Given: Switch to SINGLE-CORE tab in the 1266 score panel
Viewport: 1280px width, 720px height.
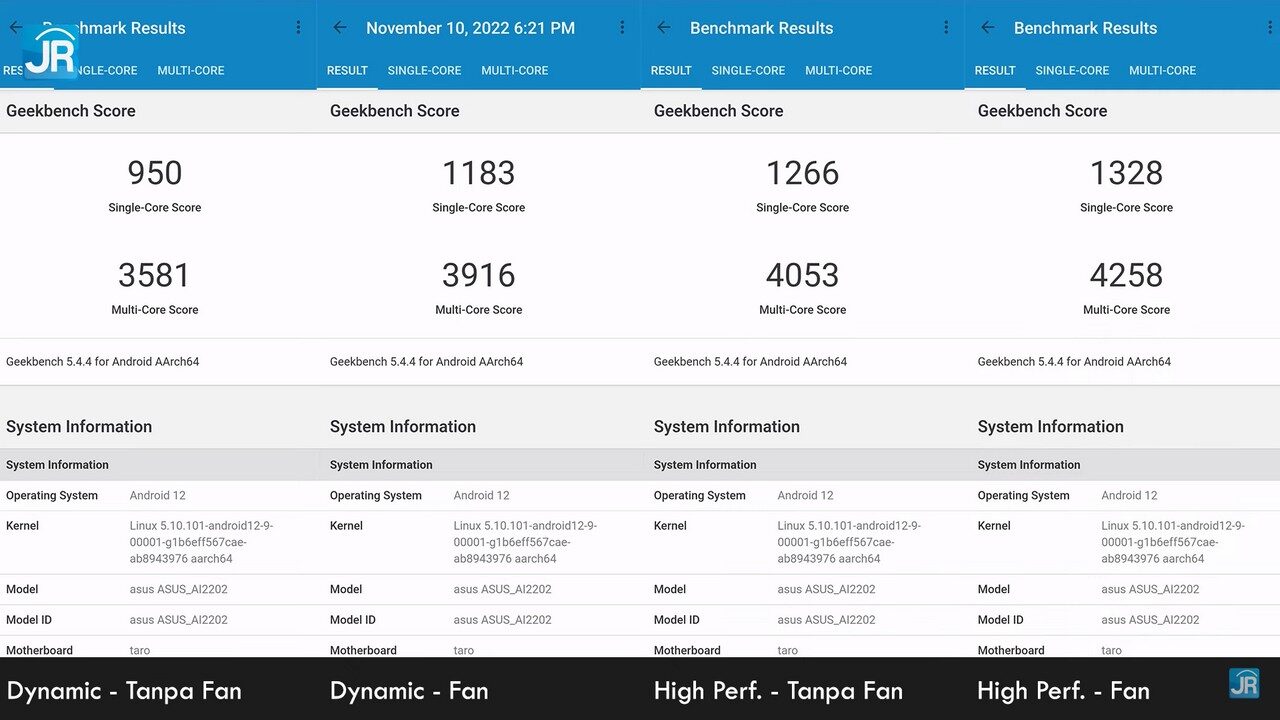Looking at the screenshot, I should point(748,70).
